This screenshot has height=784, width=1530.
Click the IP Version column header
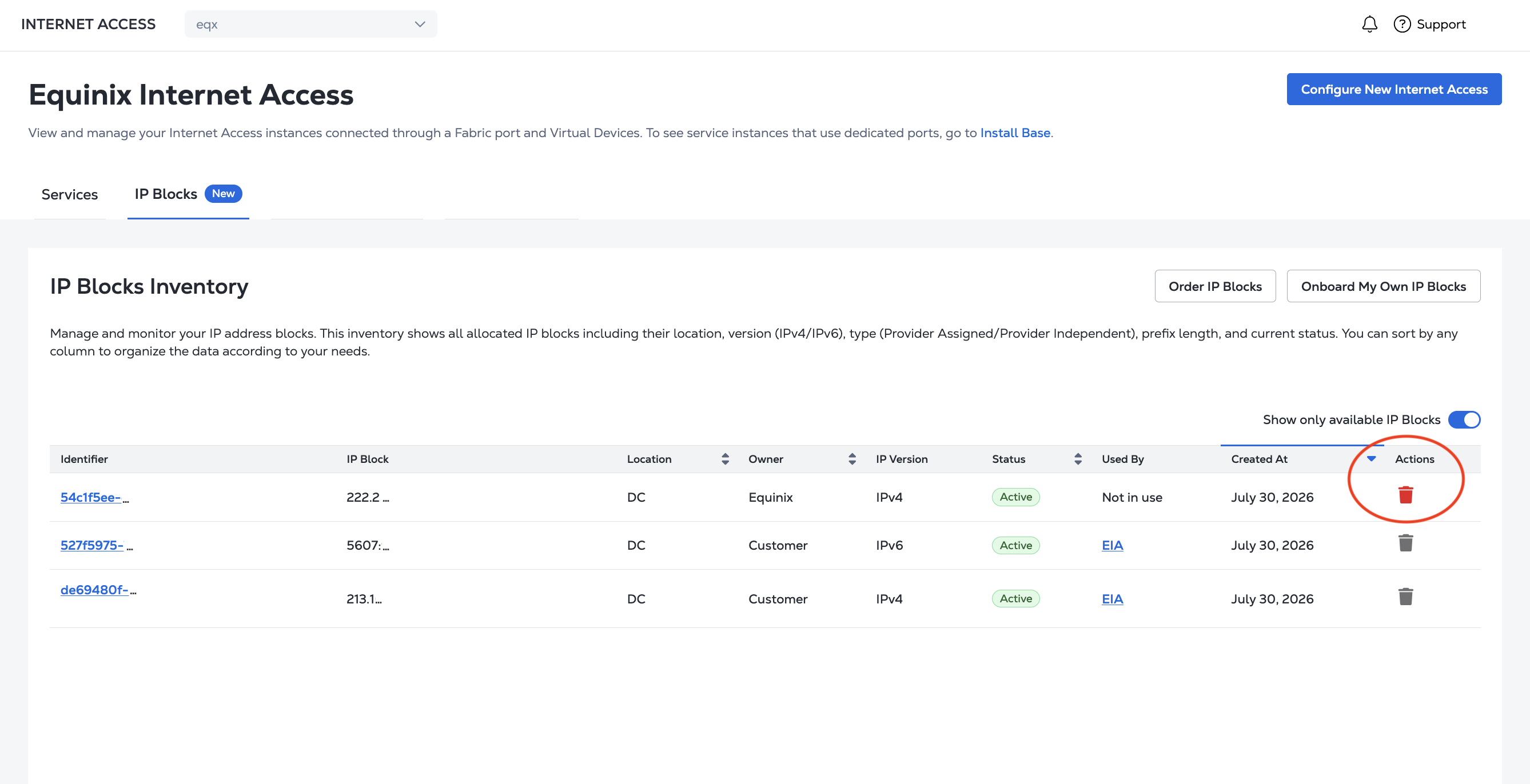(x=901, y=459)
